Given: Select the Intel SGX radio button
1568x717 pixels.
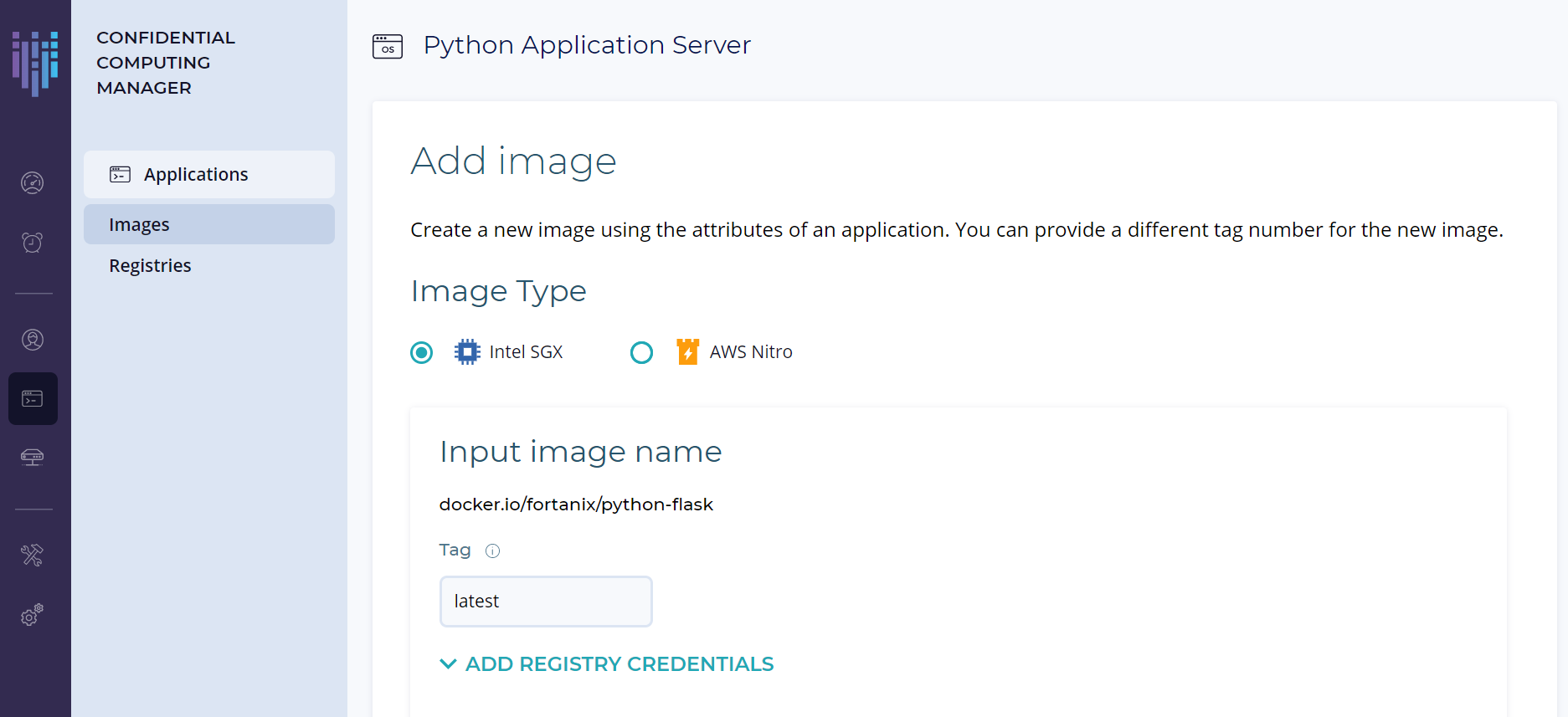Looking at the screenshot, I should click(x=422, y=352).
